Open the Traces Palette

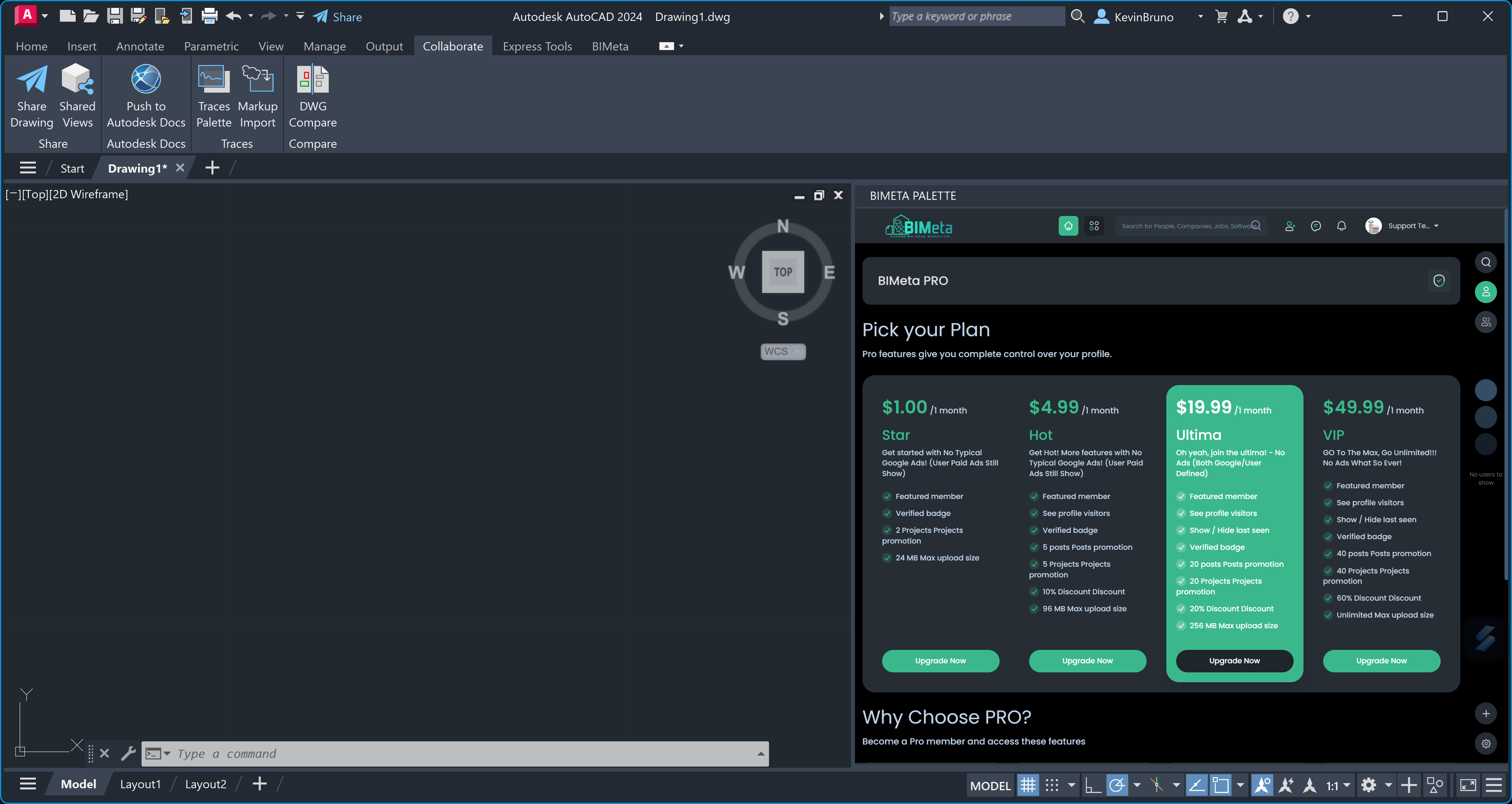pyautogui.click(x=214, y=96)
